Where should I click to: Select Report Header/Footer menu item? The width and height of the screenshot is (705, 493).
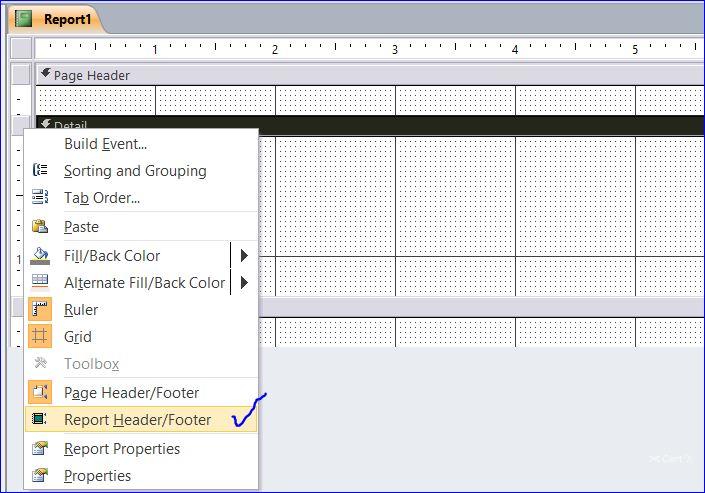click(137, 421)
